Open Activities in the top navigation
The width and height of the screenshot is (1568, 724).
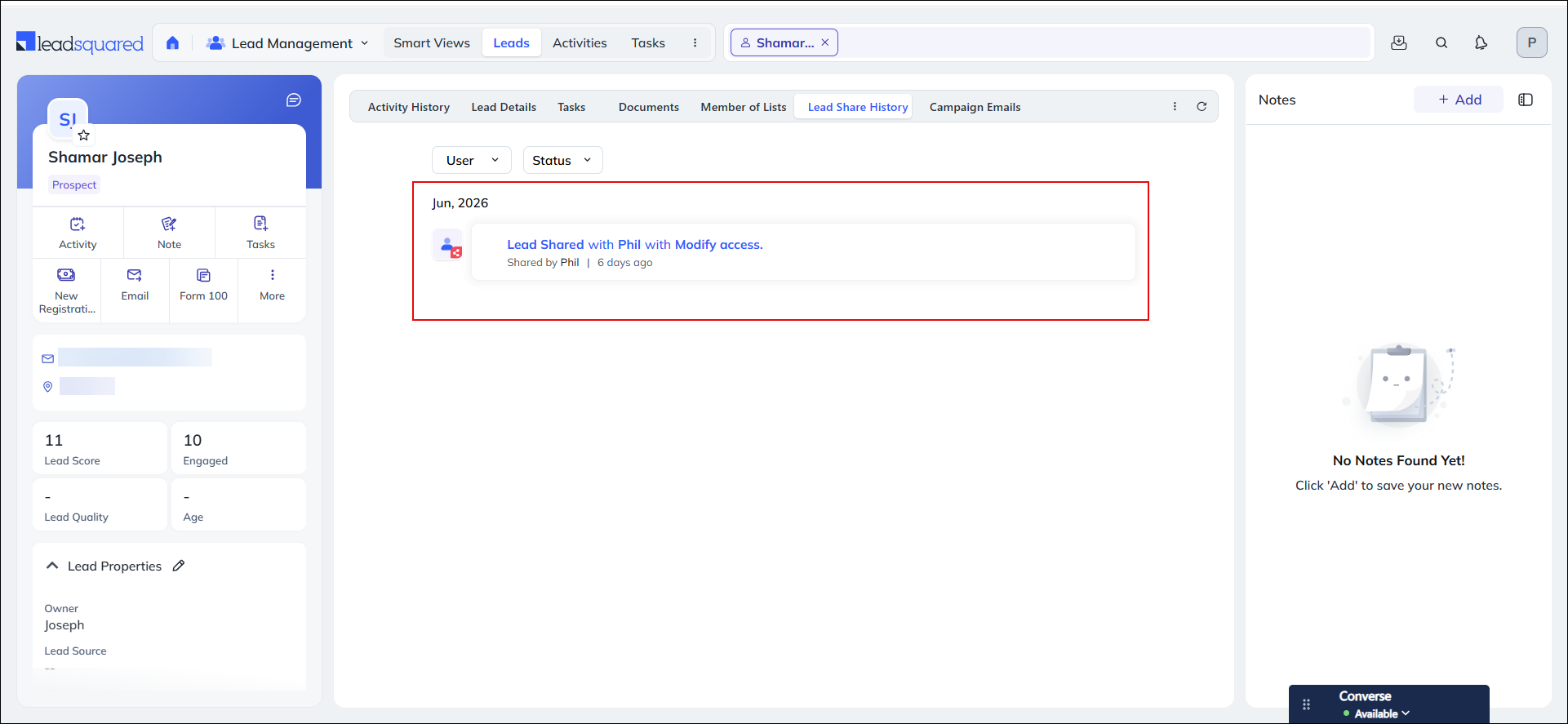(580, 43)
